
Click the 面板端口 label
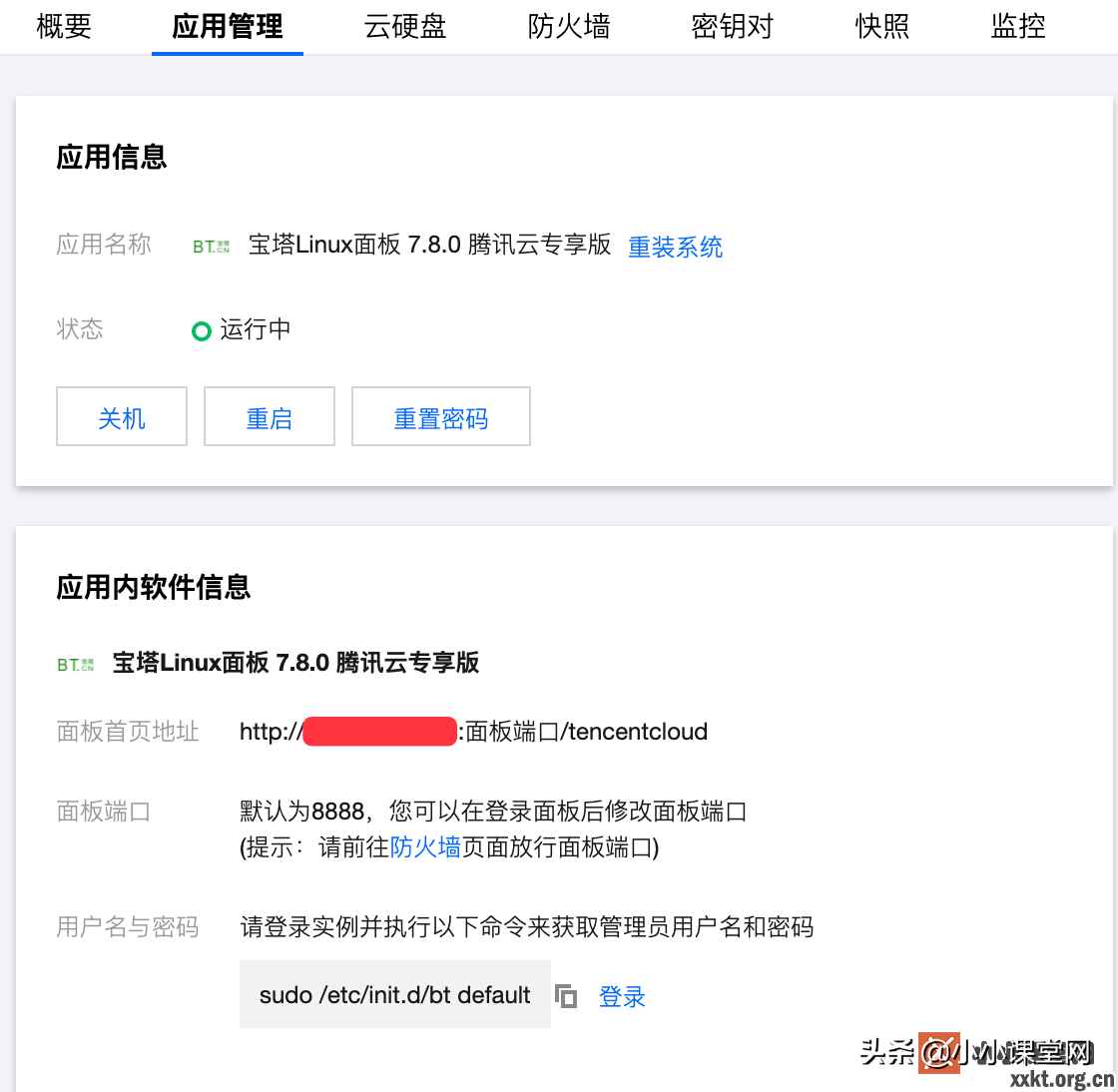[104, 812]
